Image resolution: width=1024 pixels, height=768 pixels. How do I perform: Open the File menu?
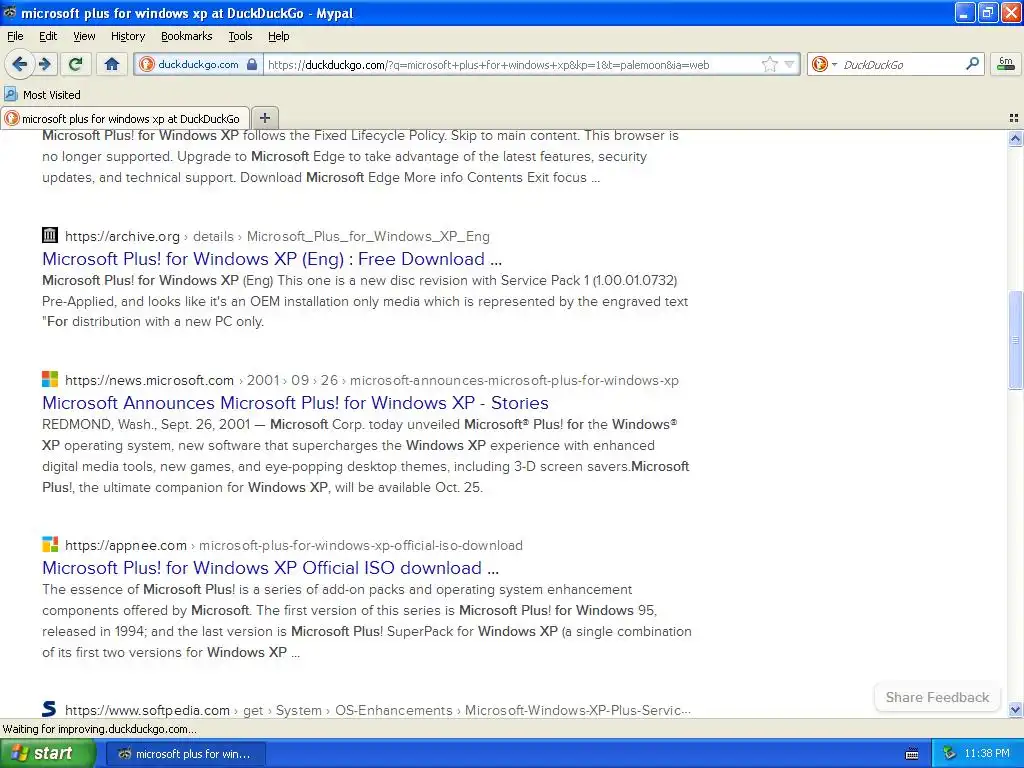tap(15, 36)
